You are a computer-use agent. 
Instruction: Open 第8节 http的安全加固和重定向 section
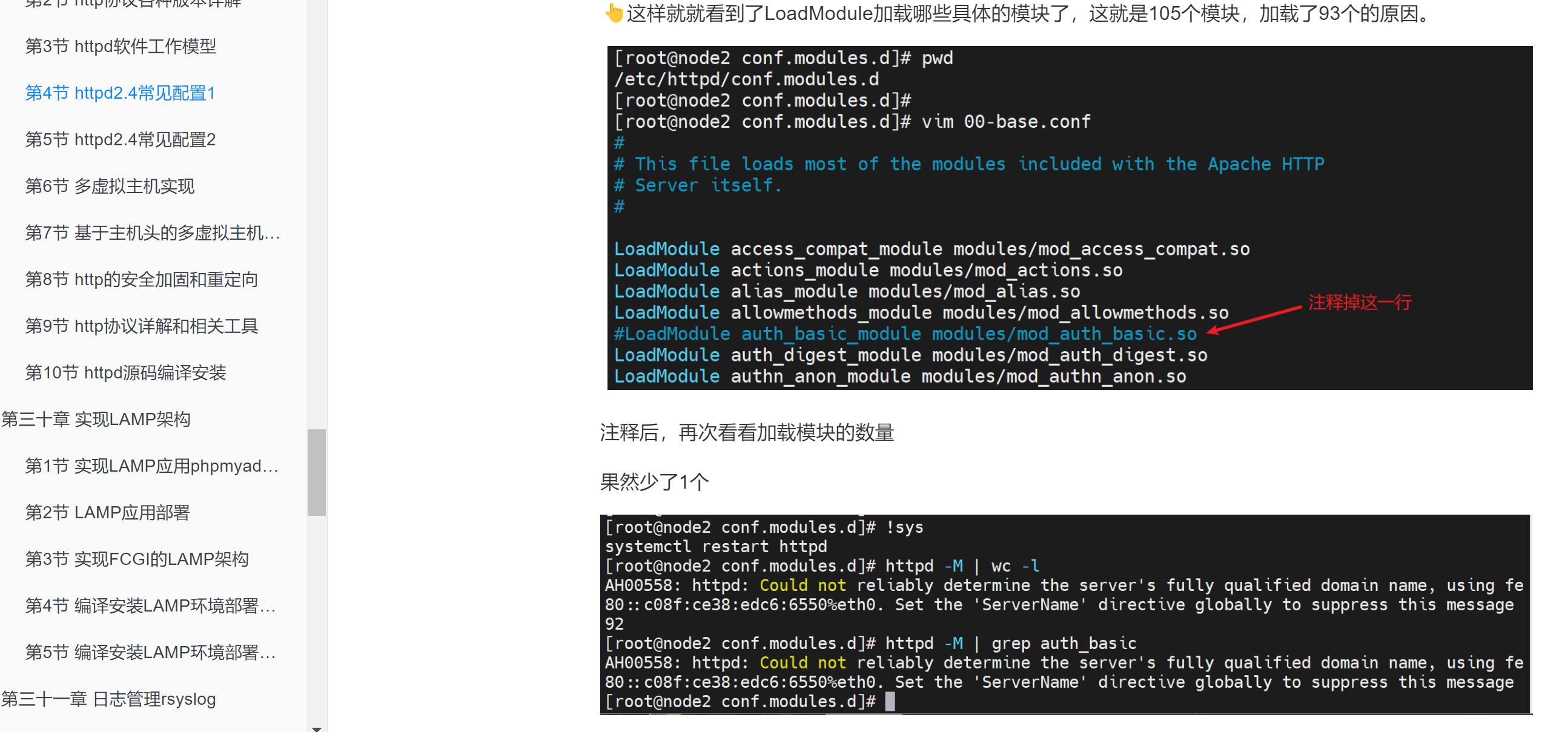[x=142, y=279]
